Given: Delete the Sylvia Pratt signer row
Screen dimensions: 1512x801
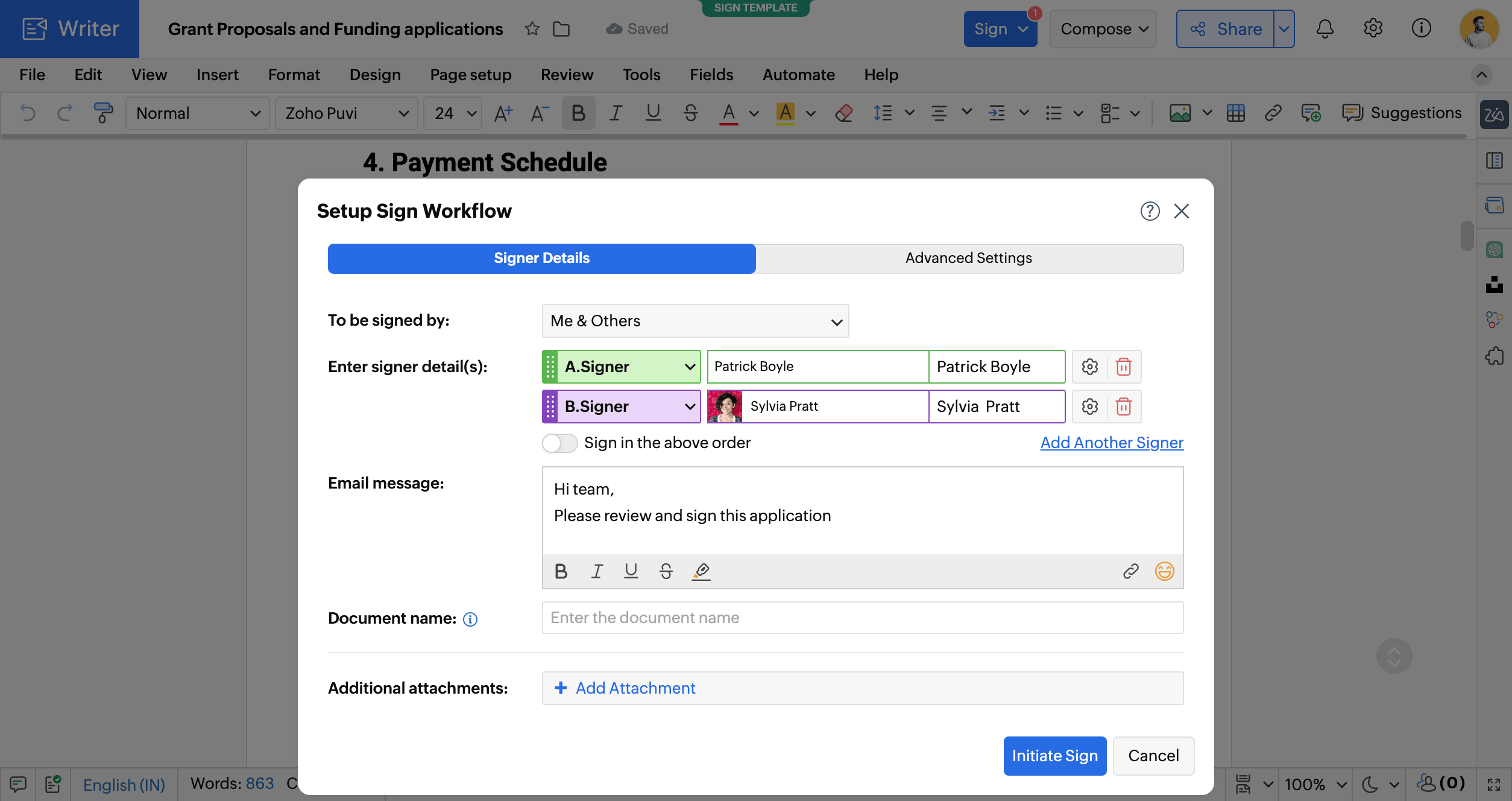Looking at the screenshot, I should 1124,407.
